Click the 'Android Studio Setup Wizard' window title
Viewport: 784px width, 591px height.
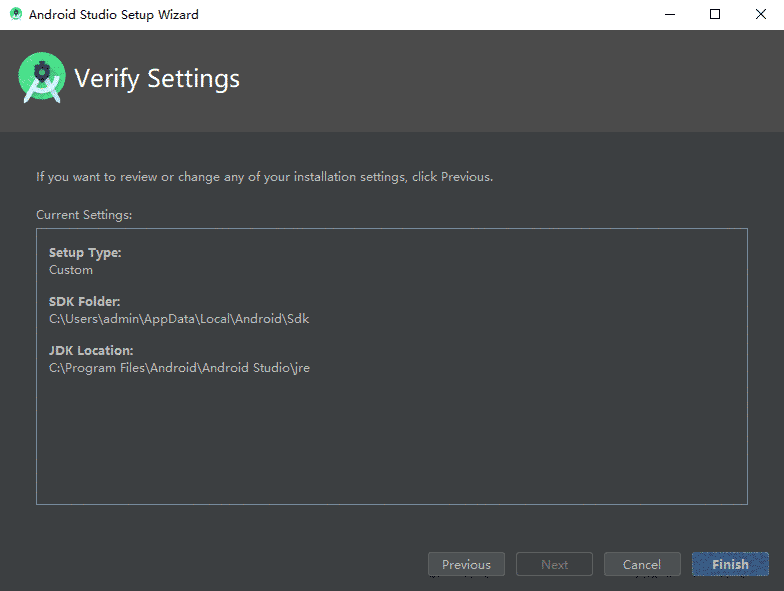(114, 14)
